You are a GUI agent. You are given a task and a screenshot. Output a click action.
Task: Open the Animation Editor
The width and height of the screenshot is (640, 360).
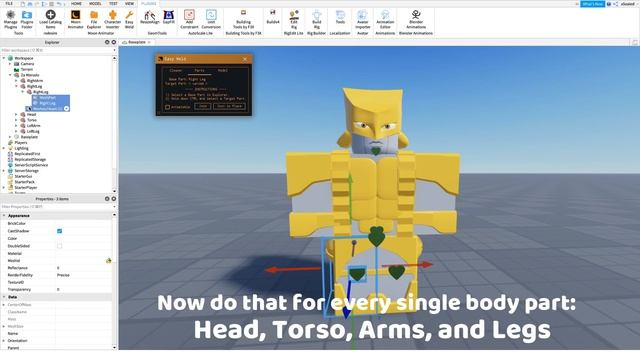point(385,20)
